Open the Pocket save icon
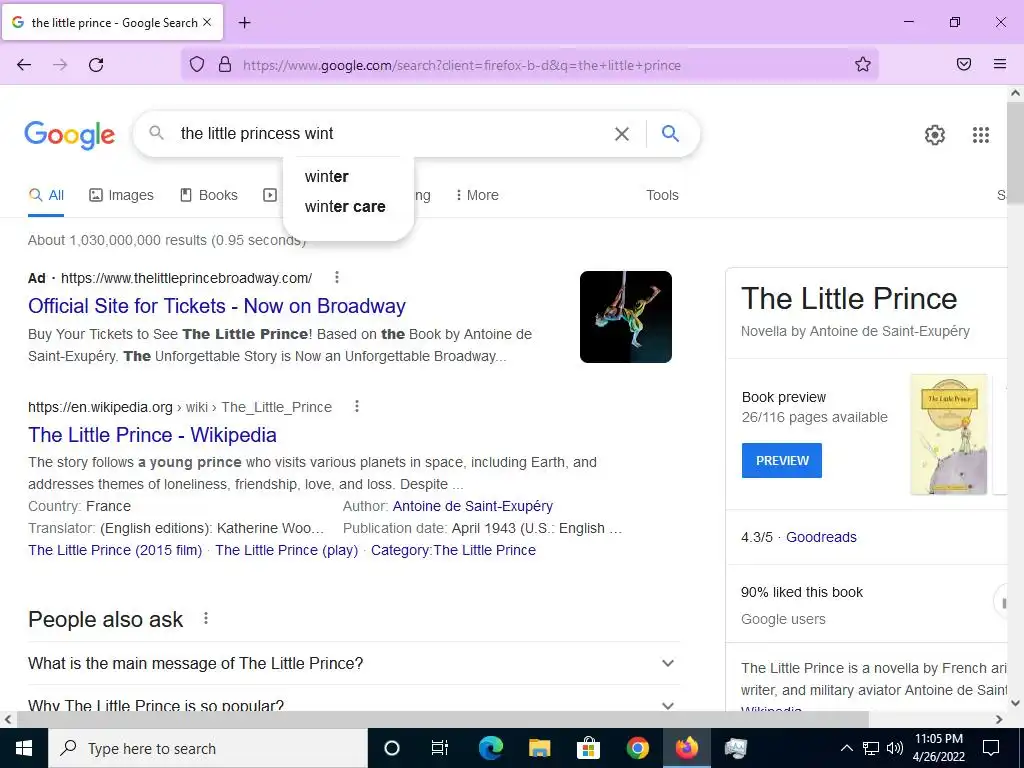This screenshot has width=1024, height=768. pyautogui.click(x=964, y=64)
